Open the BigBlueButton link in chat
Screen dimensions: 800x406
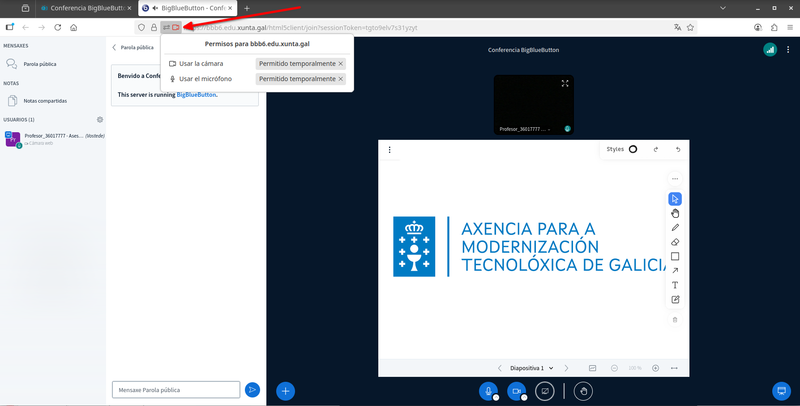coord(195,95)
